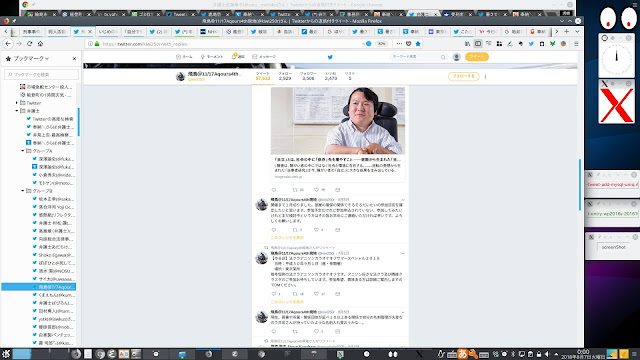640x360 pixels.
Task: Click the Twitter Home nav link
Action: pyautogui.click(x=184, y=57)
